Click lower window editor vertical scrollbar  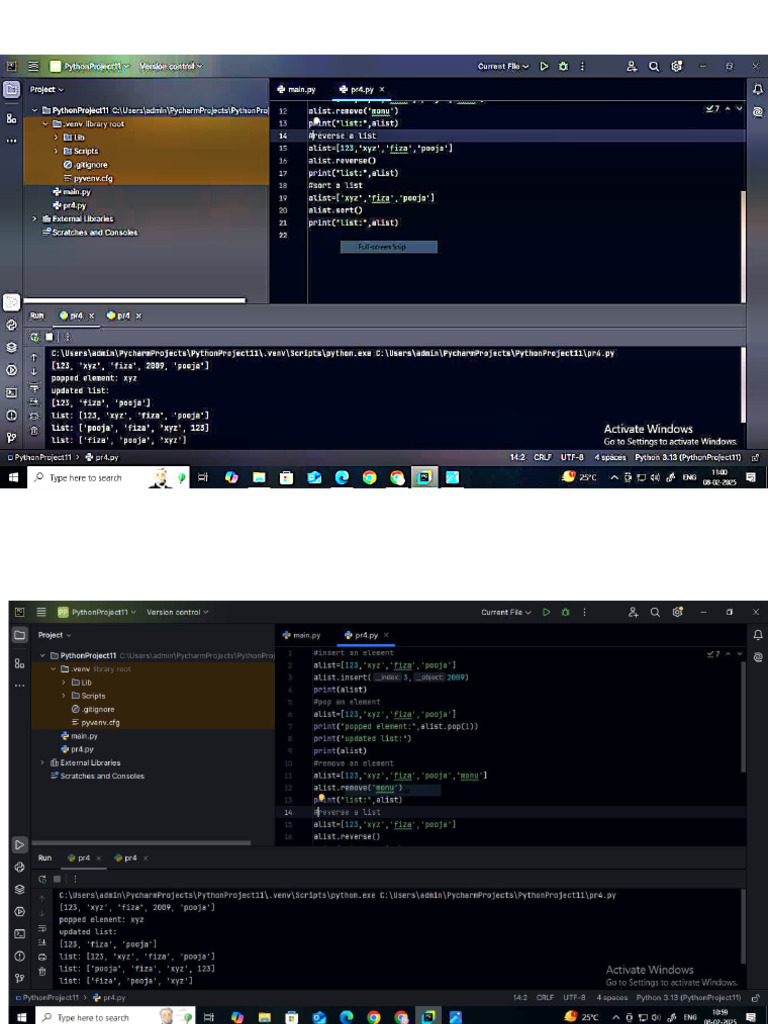pos(743,716)
